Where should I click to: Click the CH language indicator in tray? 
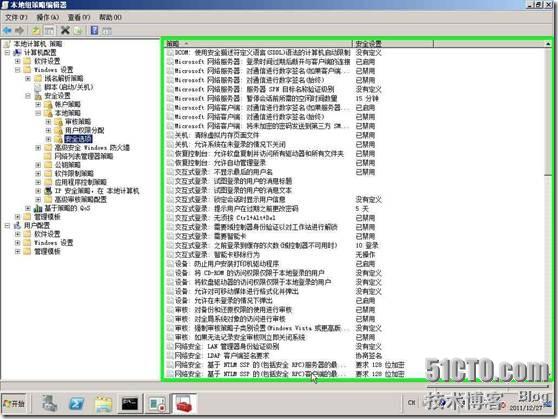click(411, 403)
